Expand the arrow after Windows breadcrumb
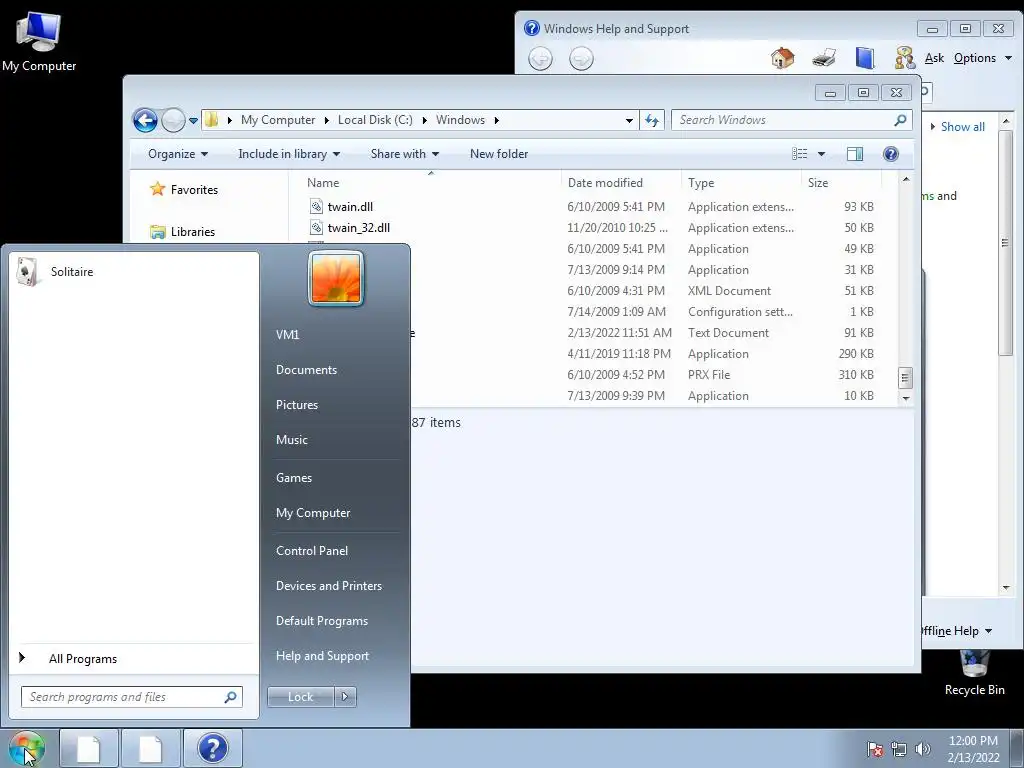This screenshot has height=768, width=1024. pyautogui.click(x=496, y=120)
